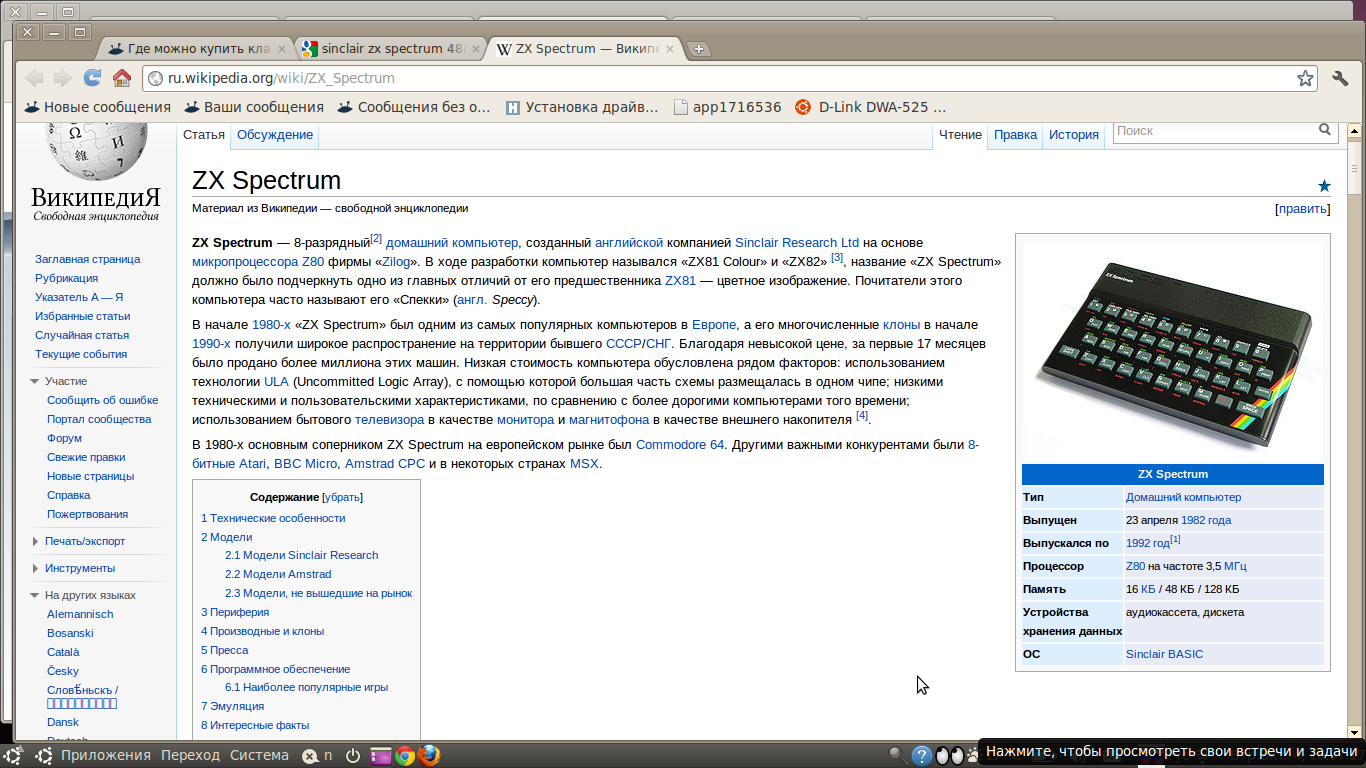Click the panel search magnifier icon
Viewport: 1366px width, 768px height.
click(898, 756)
